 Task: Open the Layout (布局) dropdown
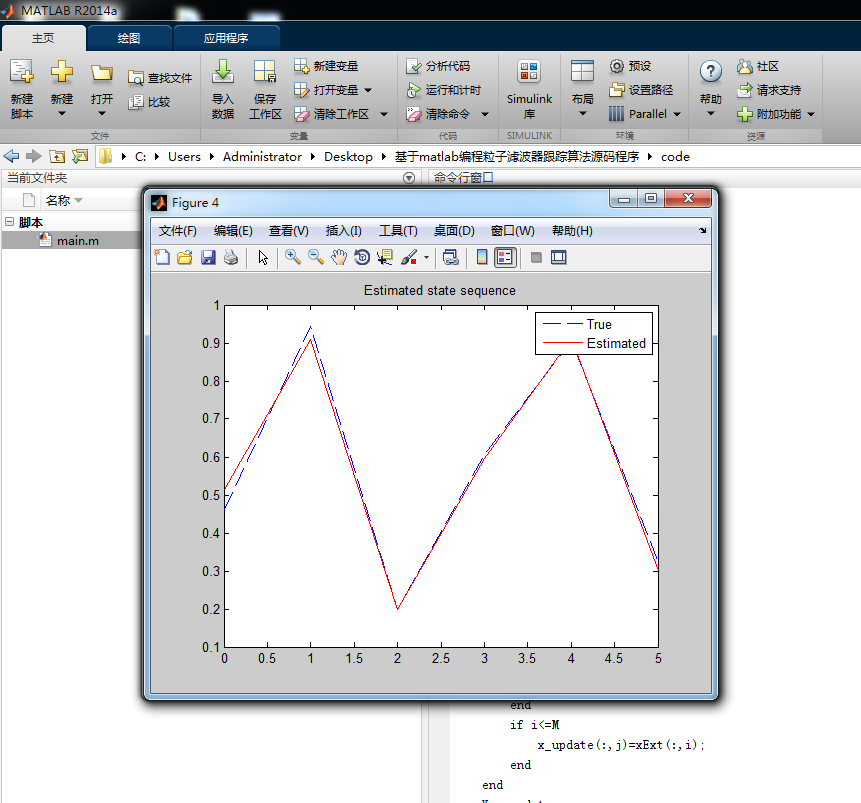click(x=583, y=90)
